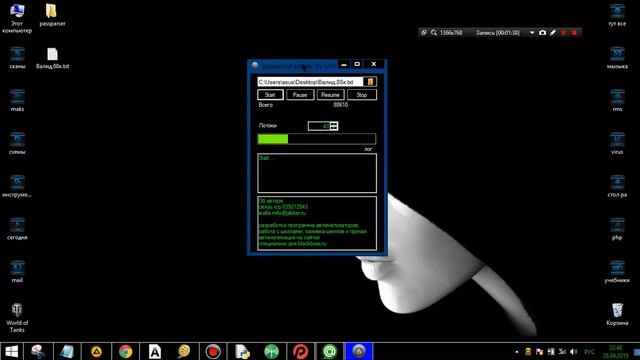Click the recorder window select icon
640x360 pixels.
[424, 33]
